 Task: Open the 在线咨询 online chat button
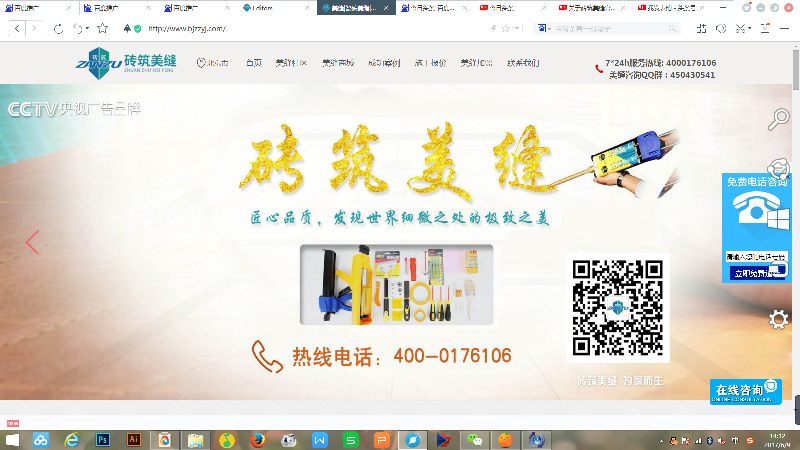745,391
